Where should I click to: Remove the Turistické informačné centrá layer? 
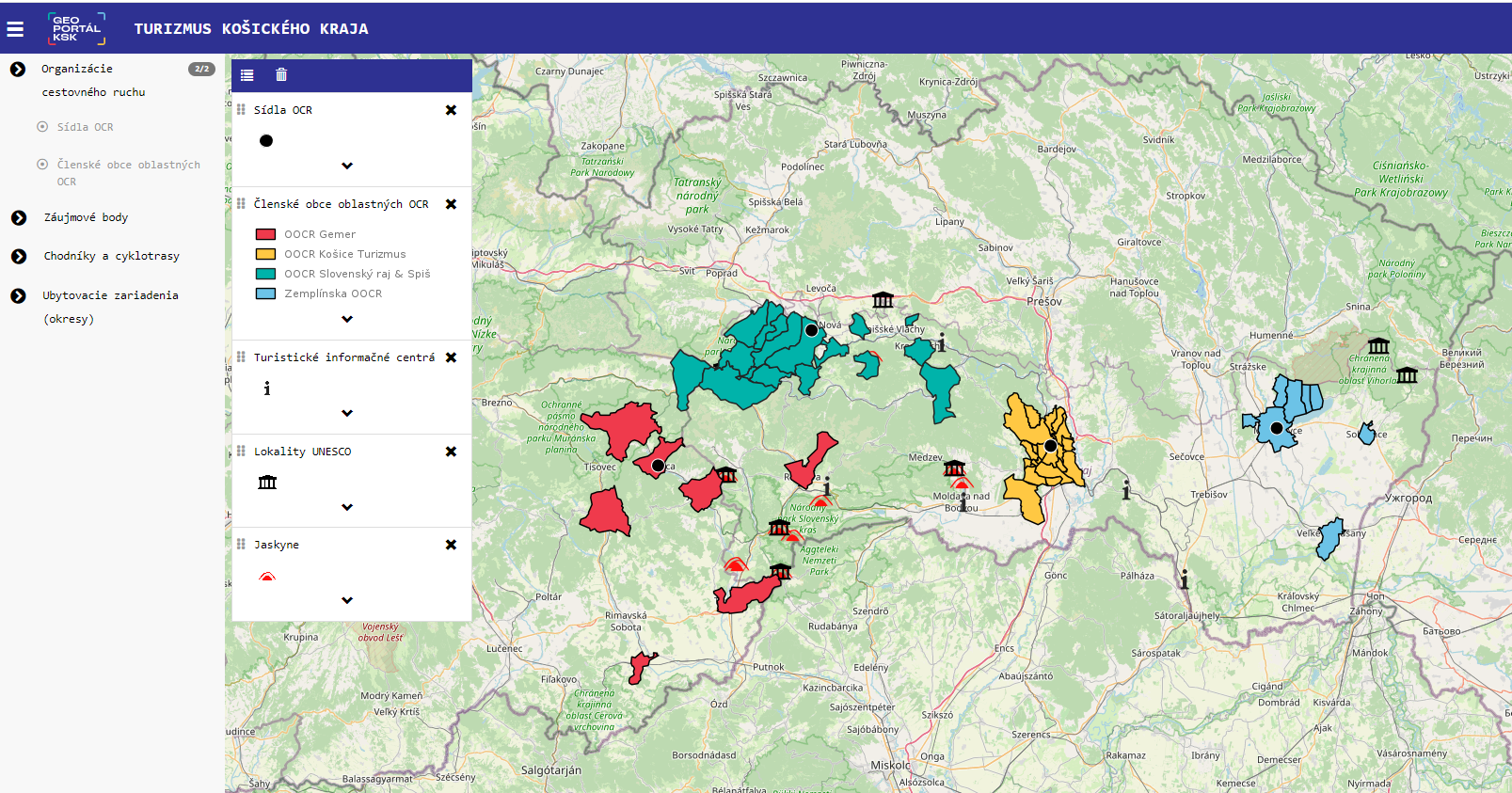click(451, 357)
